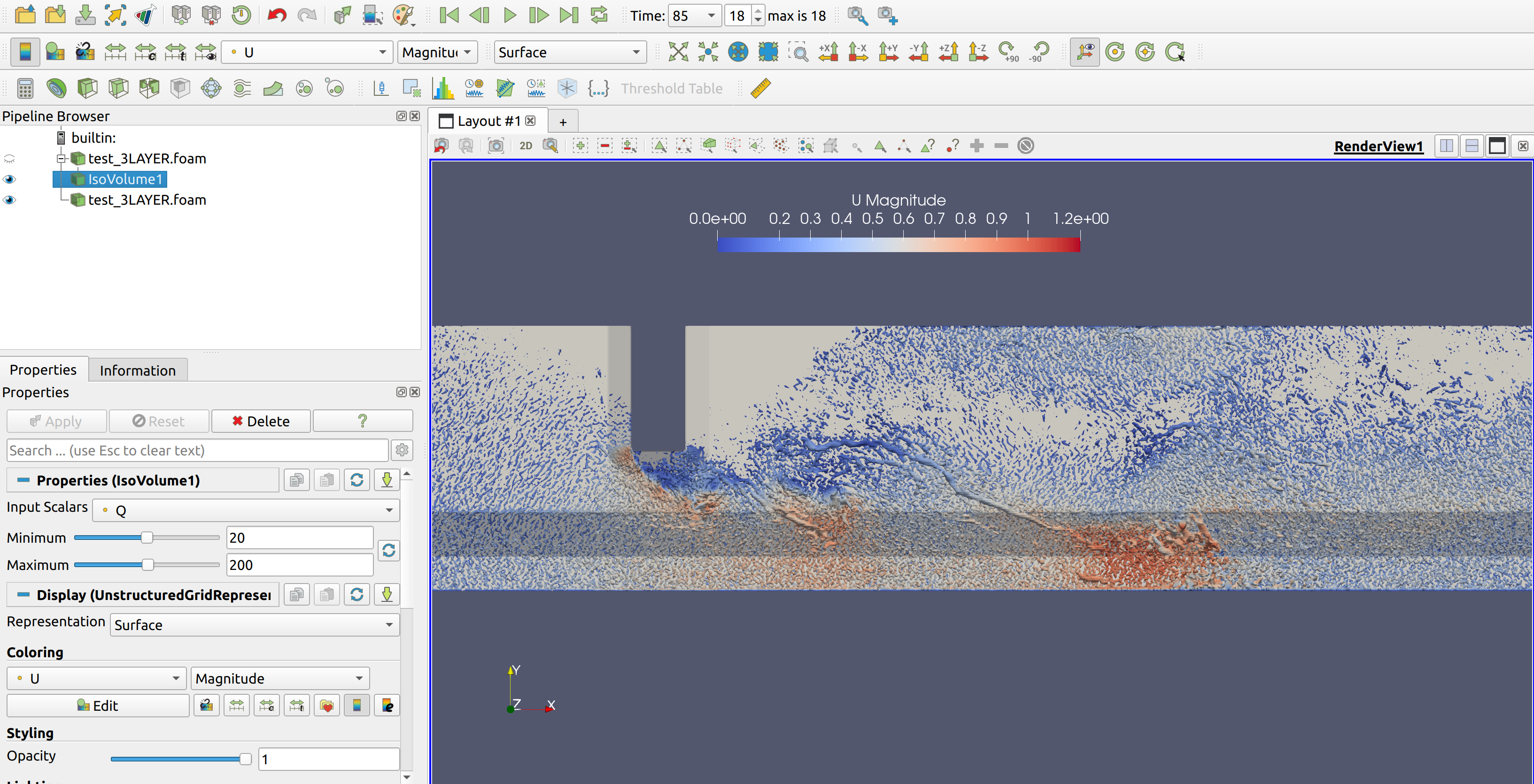
Task: Open Magnitude component dropdown in toolbar
Action: pyautogui.click(x=437, y=53)
